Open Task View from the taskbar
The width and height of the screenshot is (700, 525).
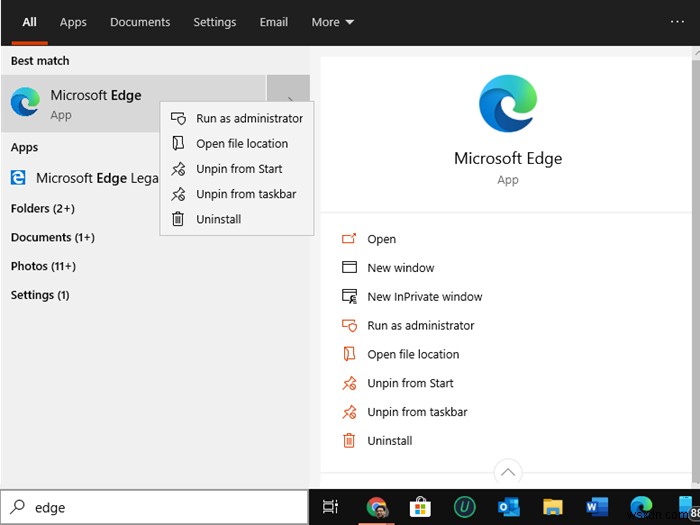click(330, 507)
